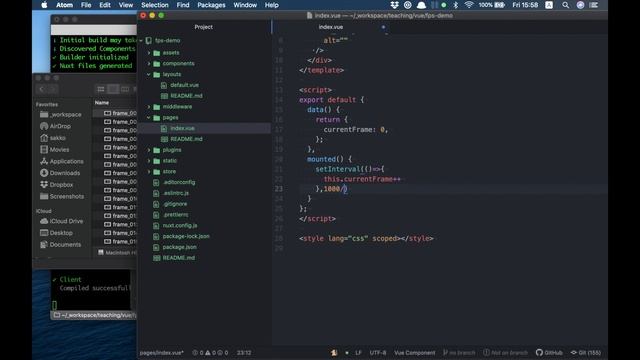
Task: Click the Bluetooth status icon
Action: pos(456,5)
